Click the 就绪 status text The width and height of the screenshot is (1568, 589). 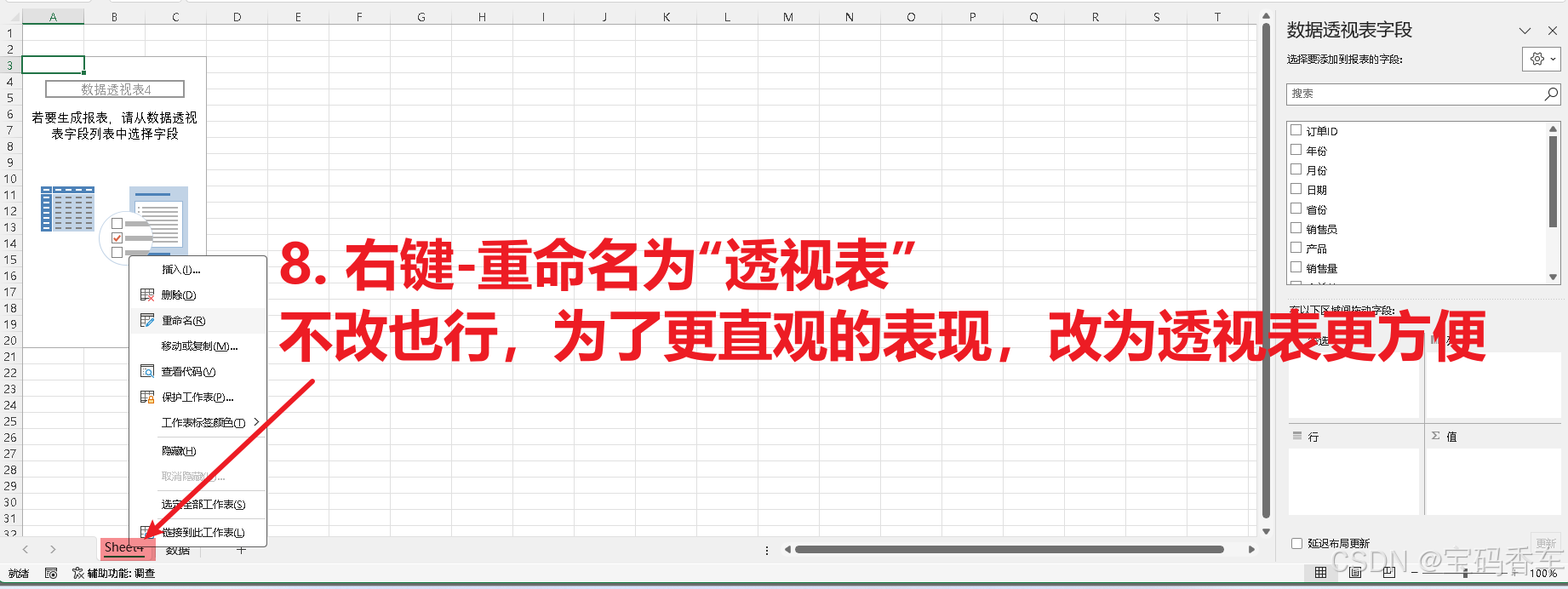(x=19, y=573)
